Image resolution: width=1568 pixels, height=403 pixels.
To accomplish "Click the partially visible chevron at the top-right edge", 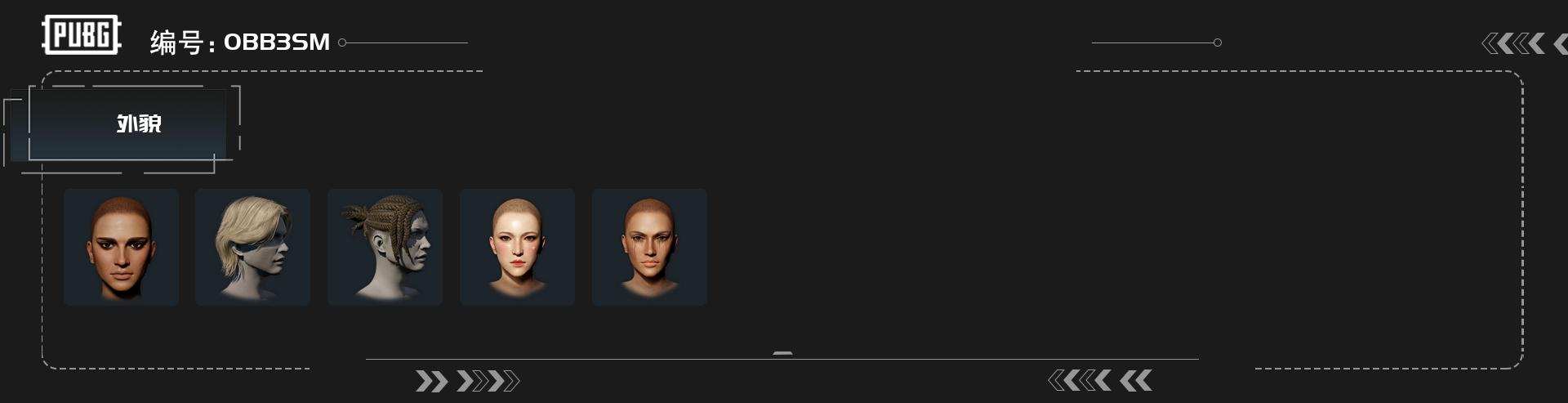I will (x=1560, y=43).
